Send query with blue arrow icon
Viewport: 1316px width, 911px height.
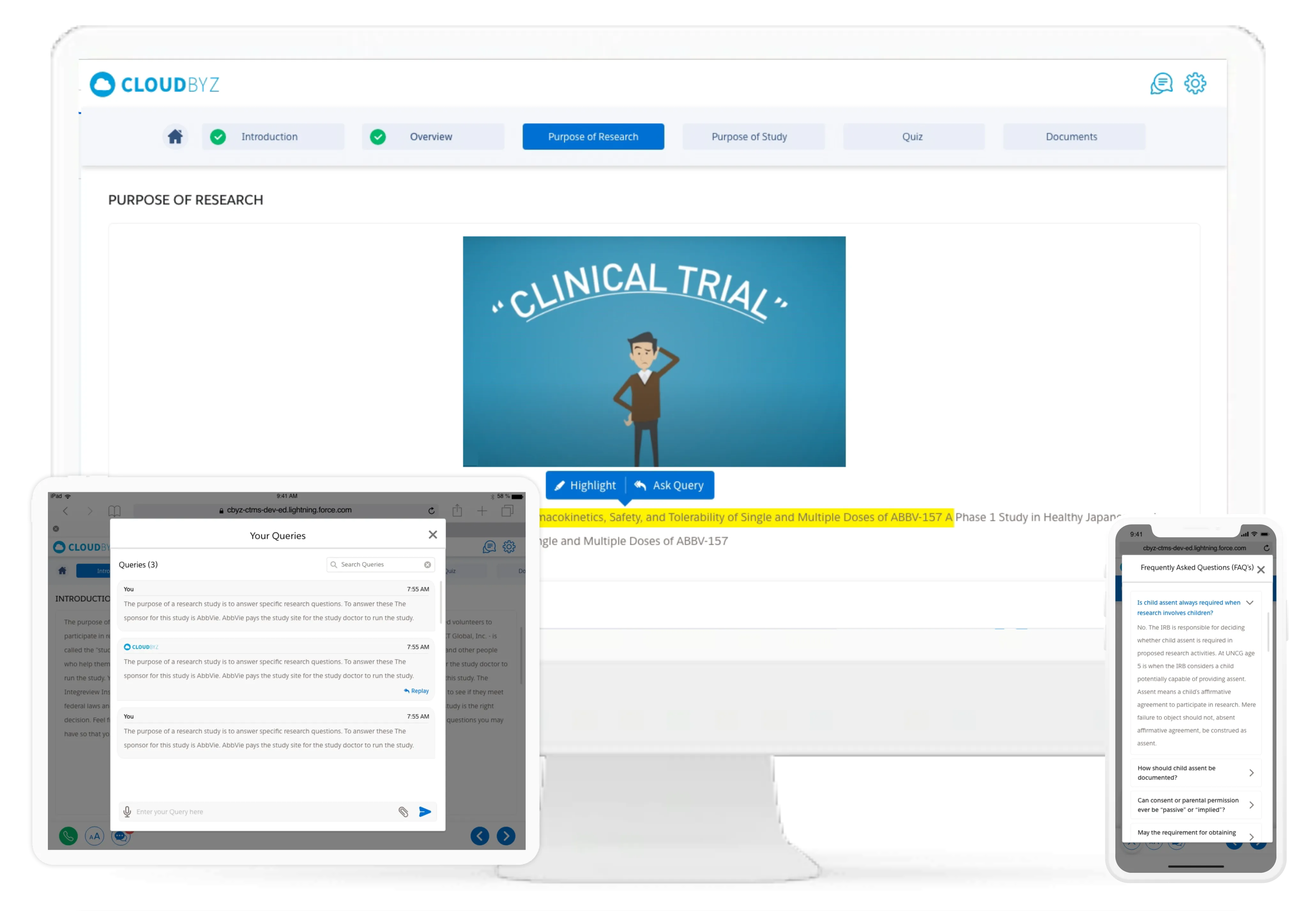tap(425, 811)
